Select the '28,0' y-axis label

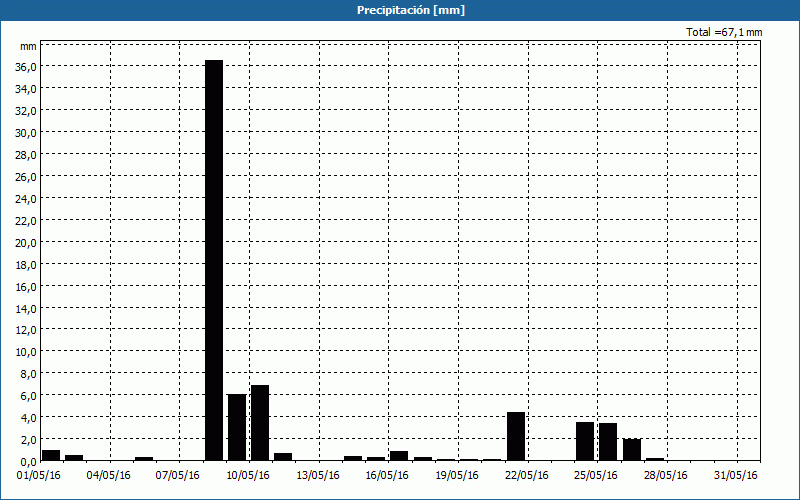tap(26, 155)
